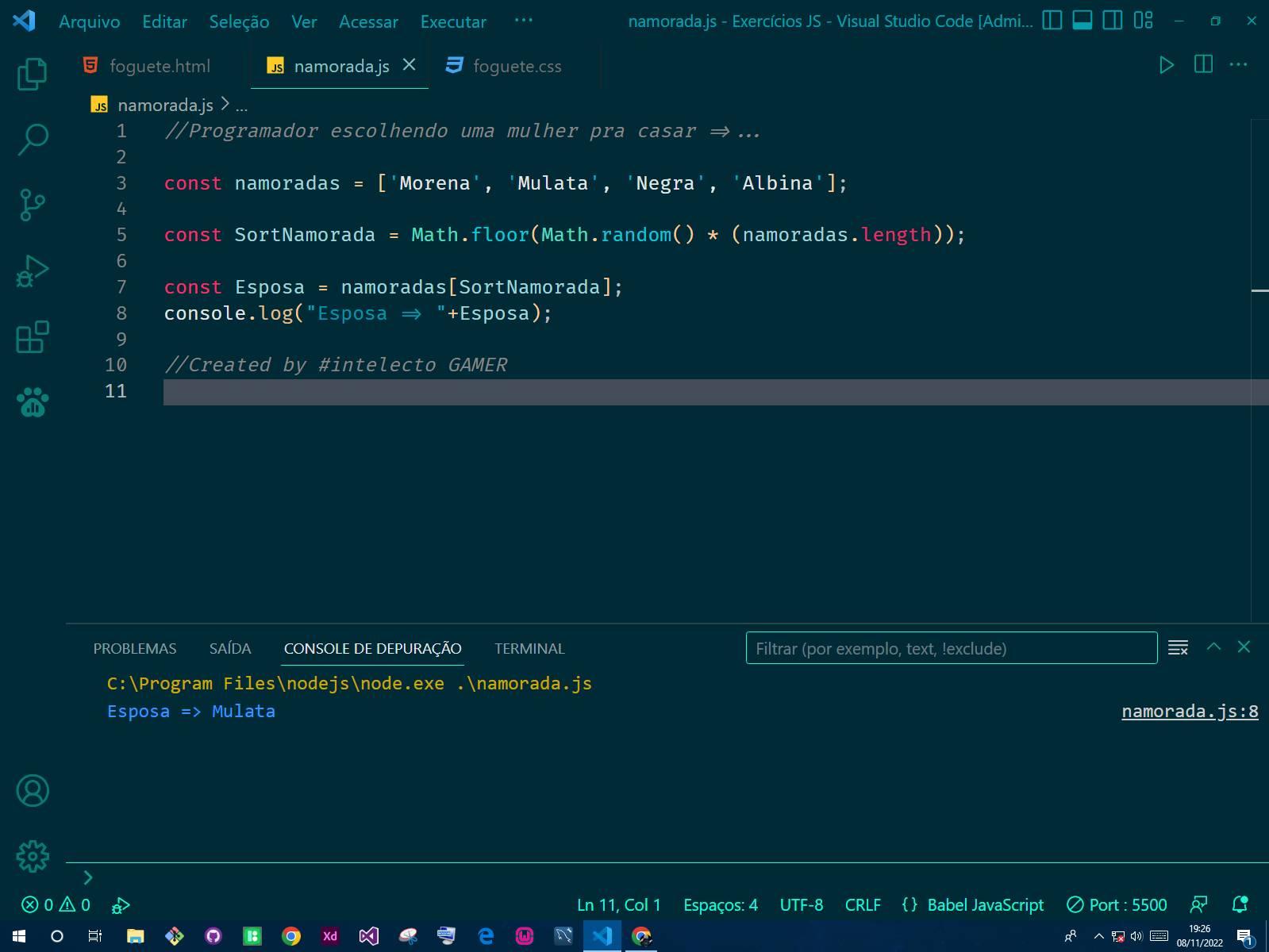Switch to the TERMINAL panel tab
This screenshot has height=952, width=1269.
529,648
